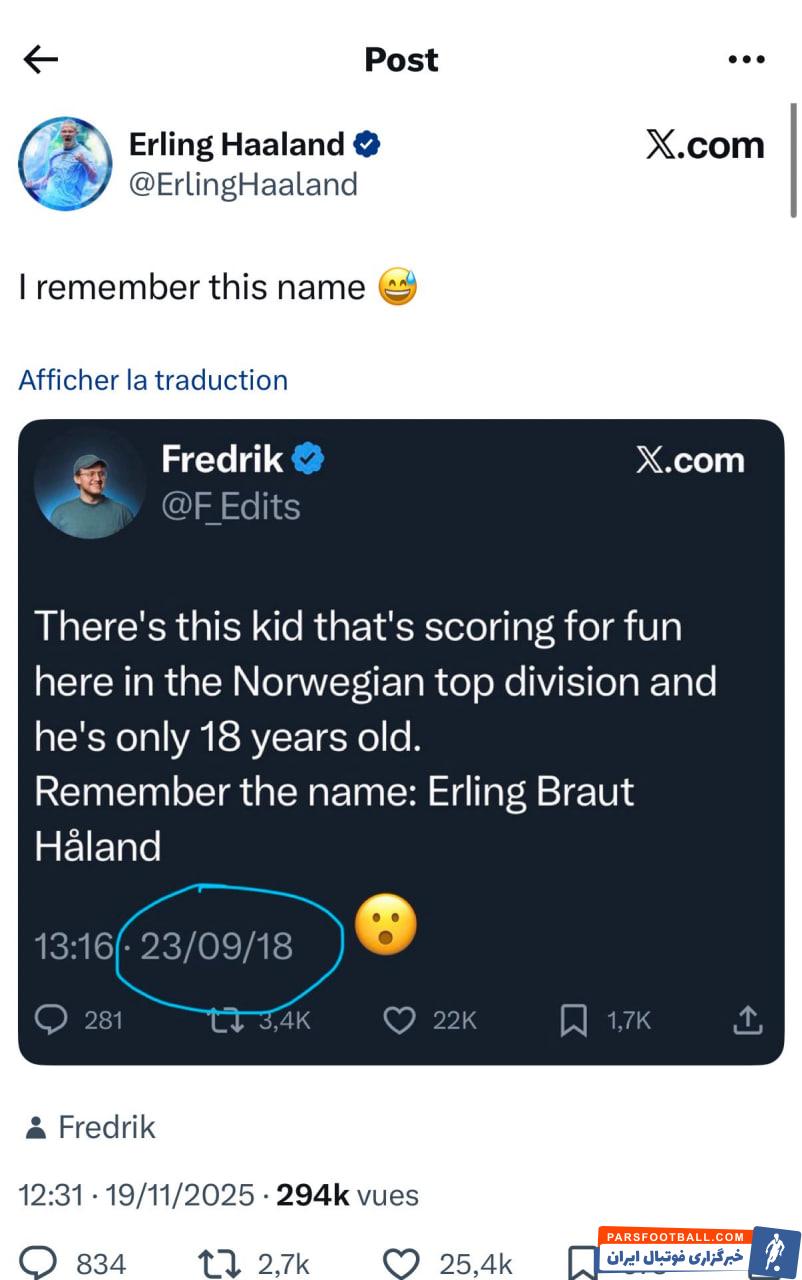Click Afficher la traduction link
This screenshot has height=1280, width=802.
(153, 380)
